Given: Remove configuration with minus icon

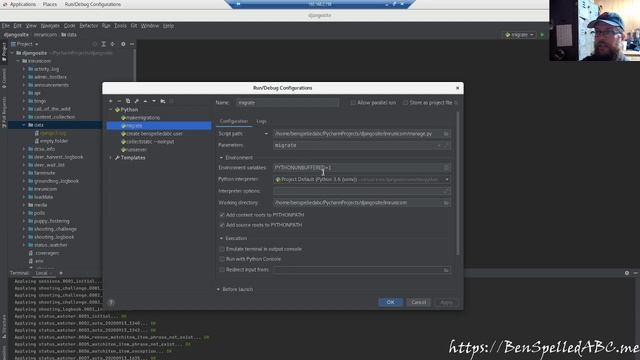Looking at the screenshot, I should tap(119, 101).
